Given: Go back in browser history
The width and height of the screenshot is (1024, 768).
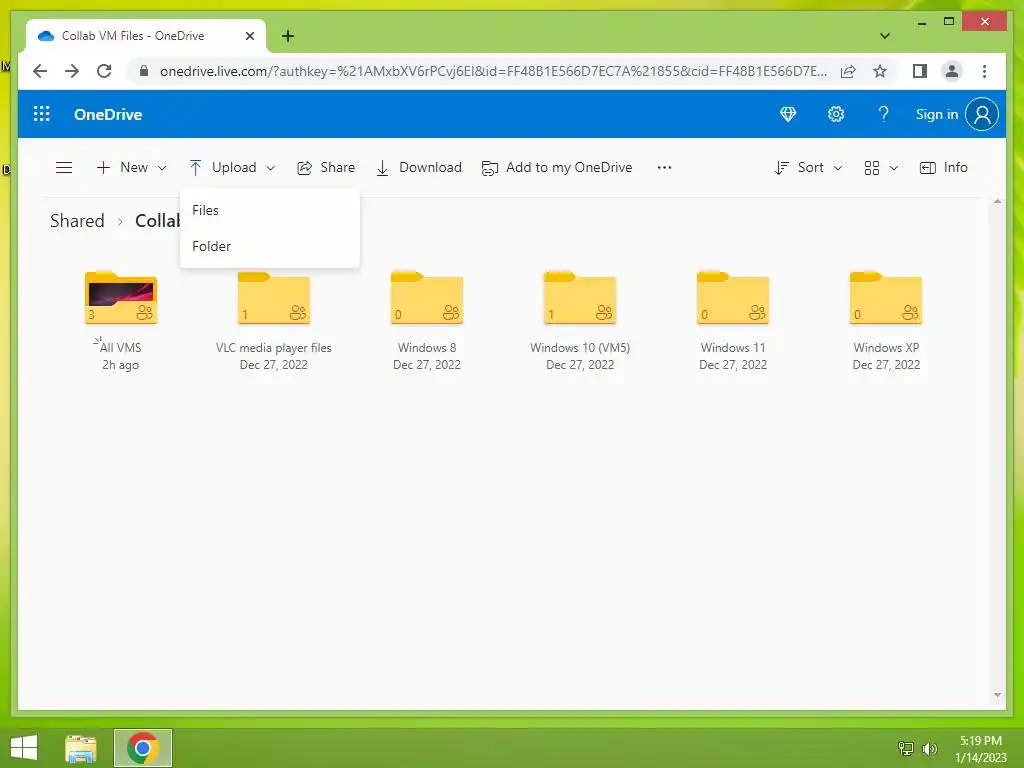Looking at the screenshot, I should 40,71.
